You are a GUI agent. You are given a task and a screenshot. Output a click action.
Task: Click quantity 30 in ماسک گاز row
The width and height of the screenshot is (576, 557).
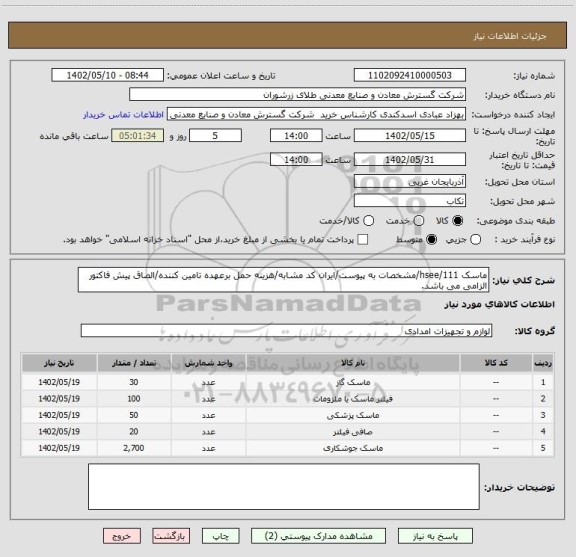tap(134, 382)
